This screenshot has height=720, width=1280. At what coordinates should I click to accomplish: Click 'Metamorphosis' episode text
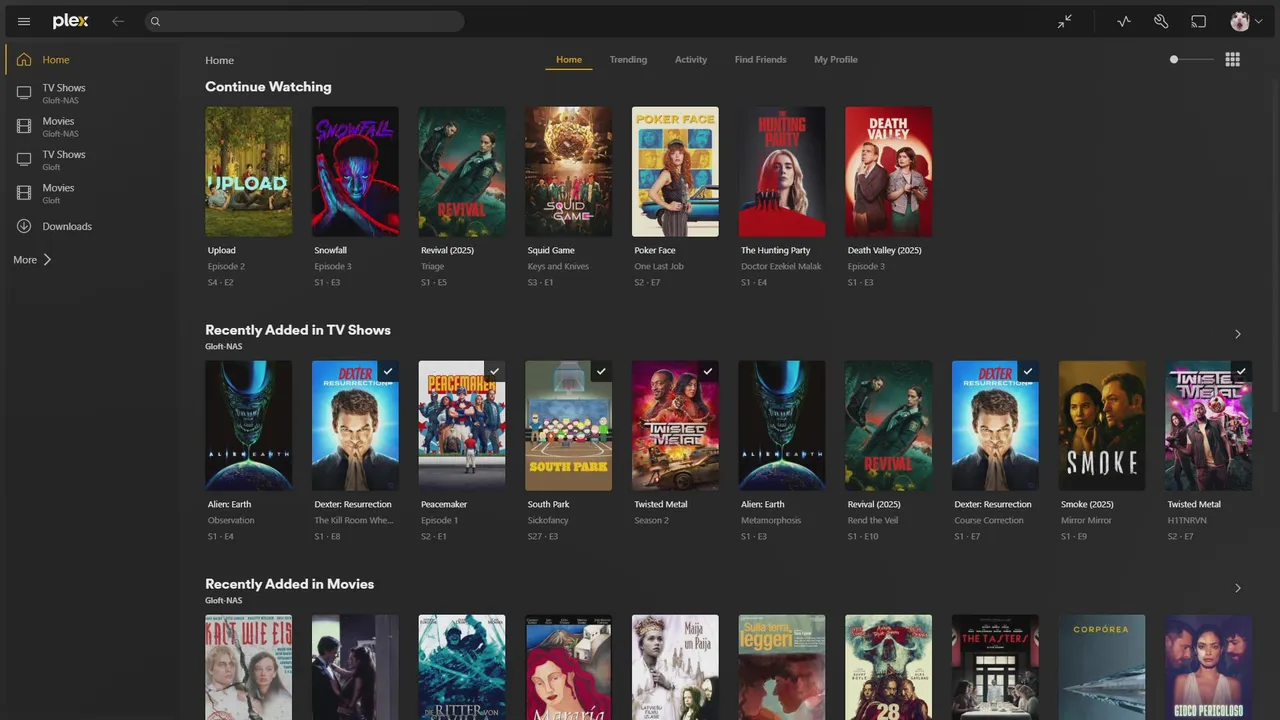pyautogui.click(x=771, y=521)
